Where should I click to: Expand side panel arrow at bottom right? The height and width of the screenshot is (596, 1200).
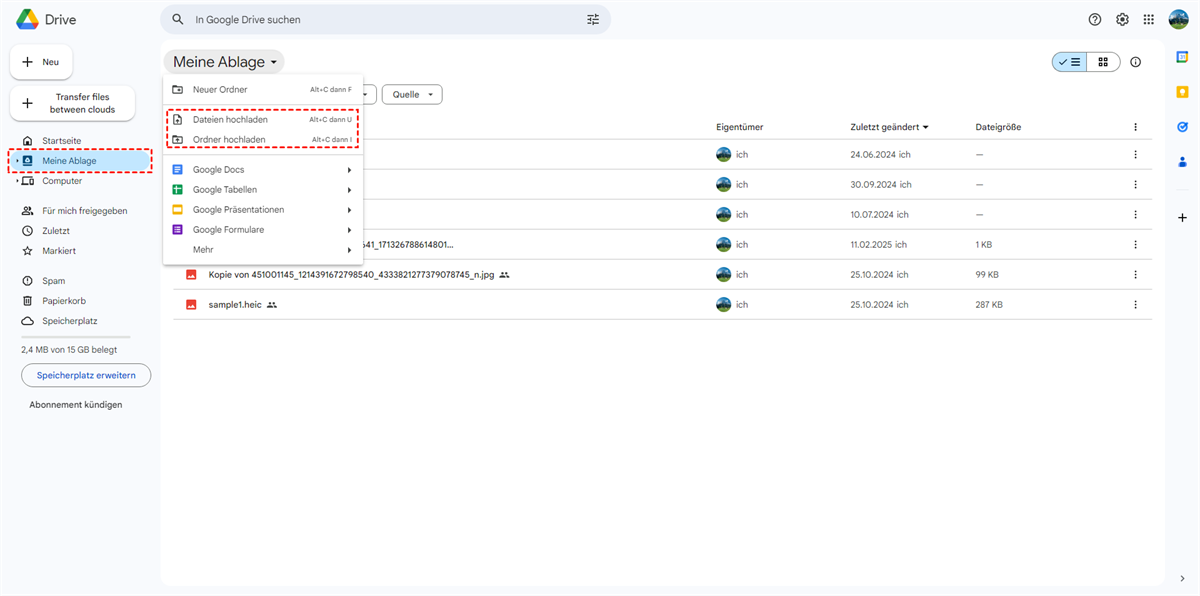pyautogui.click(x=1182, y=578)
